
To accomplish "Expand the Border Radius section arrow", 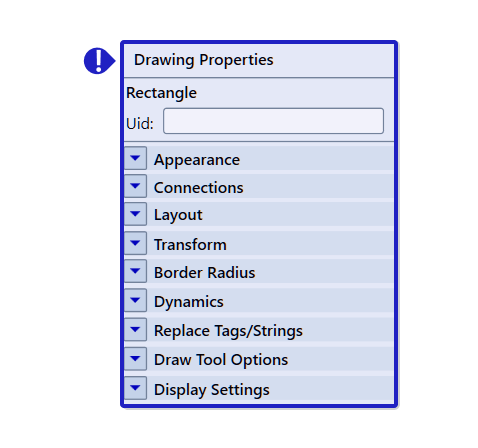I will tap(135, 271).
